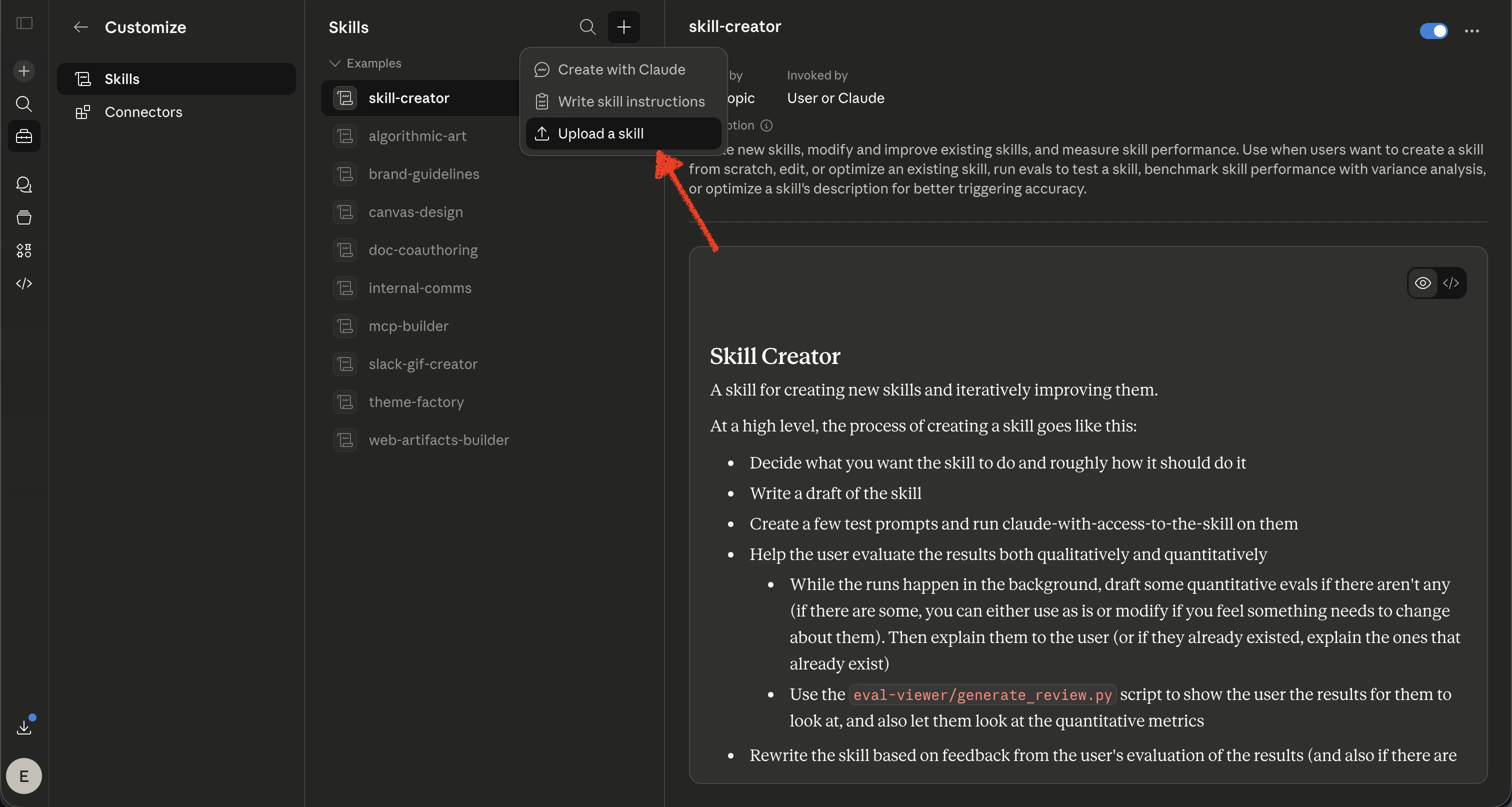Start a new chat with plus icon
Viewport: 1512px width, 807px height.
(24, 71)
